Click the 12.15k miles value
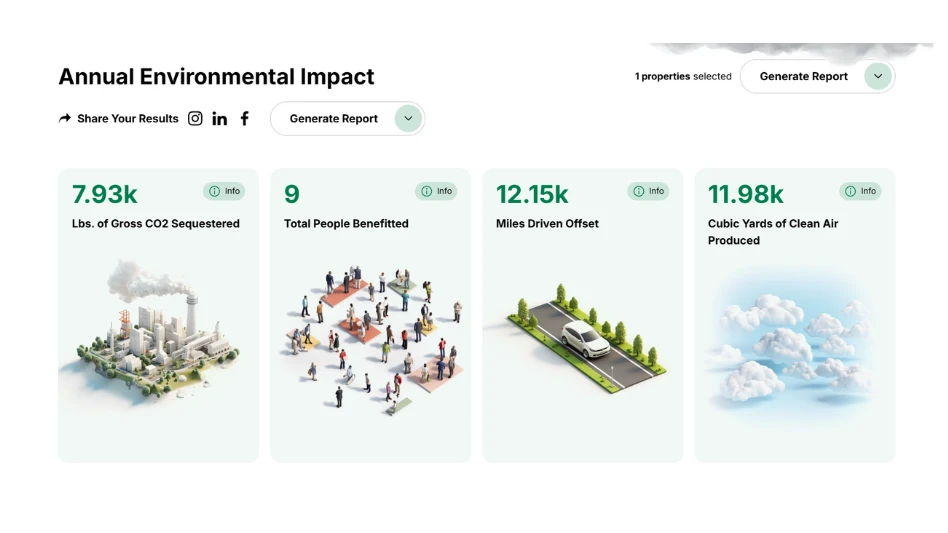This screenshot has width=948, height=533. pyautogui.click(x=532, y=194)
